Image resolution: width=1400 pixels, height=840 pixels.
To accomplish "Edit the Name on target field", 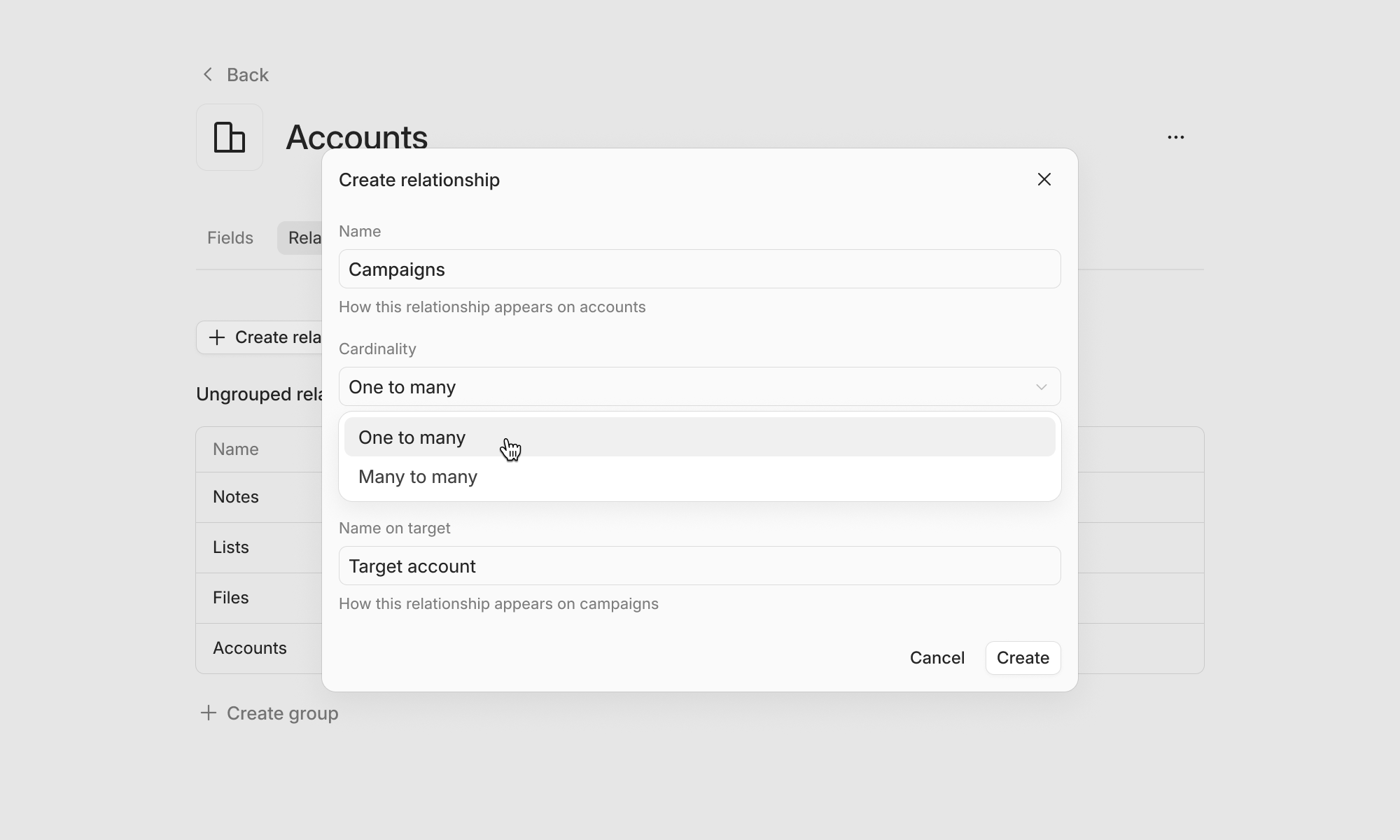I will [x=700, y=566].
